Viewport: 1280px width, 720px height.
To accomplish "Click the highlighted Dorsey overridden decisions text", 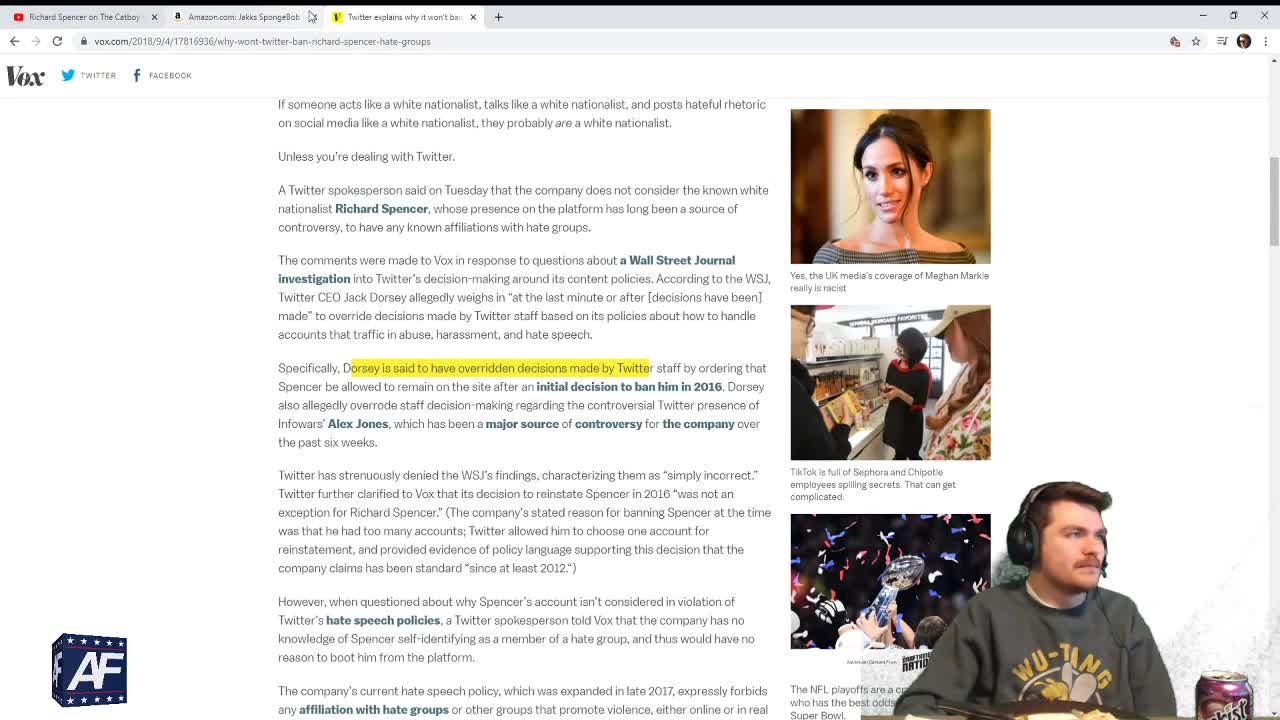I will tap(501, 368).
